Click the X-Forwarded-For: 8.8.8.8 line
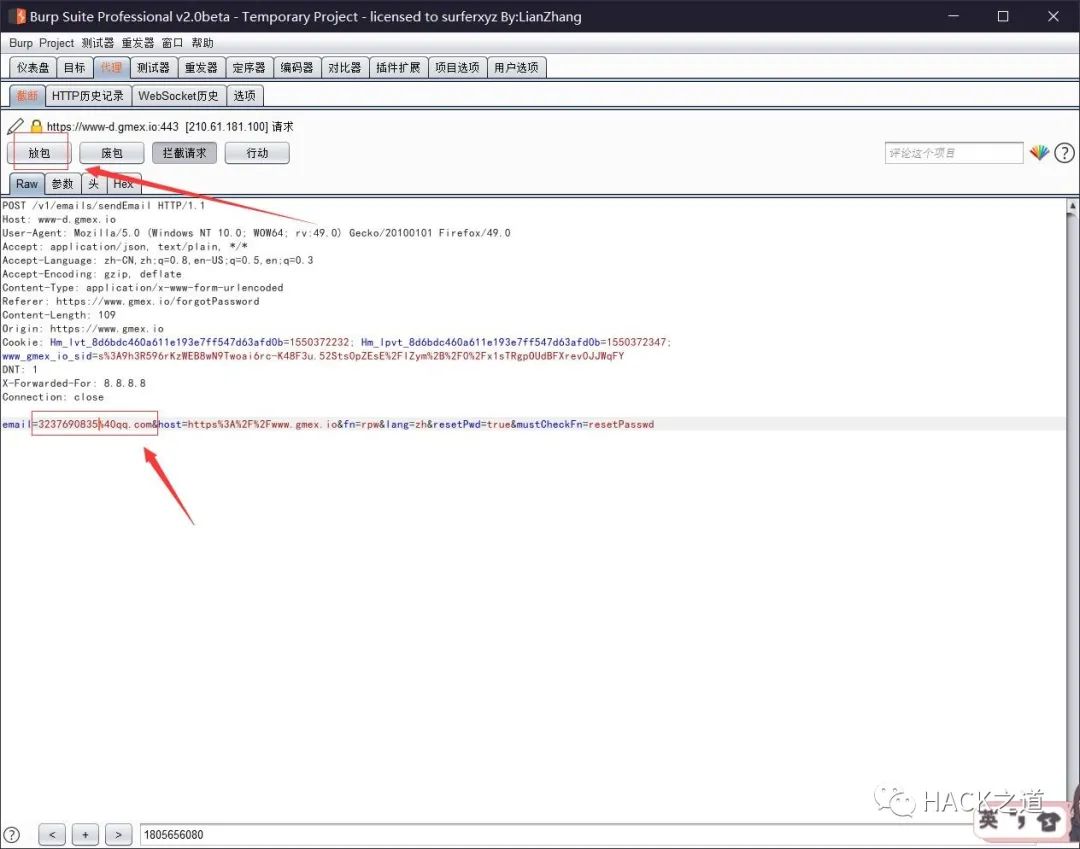This screenshot has width=1080, height=849. pyautogui.click(x=74, y=383)
